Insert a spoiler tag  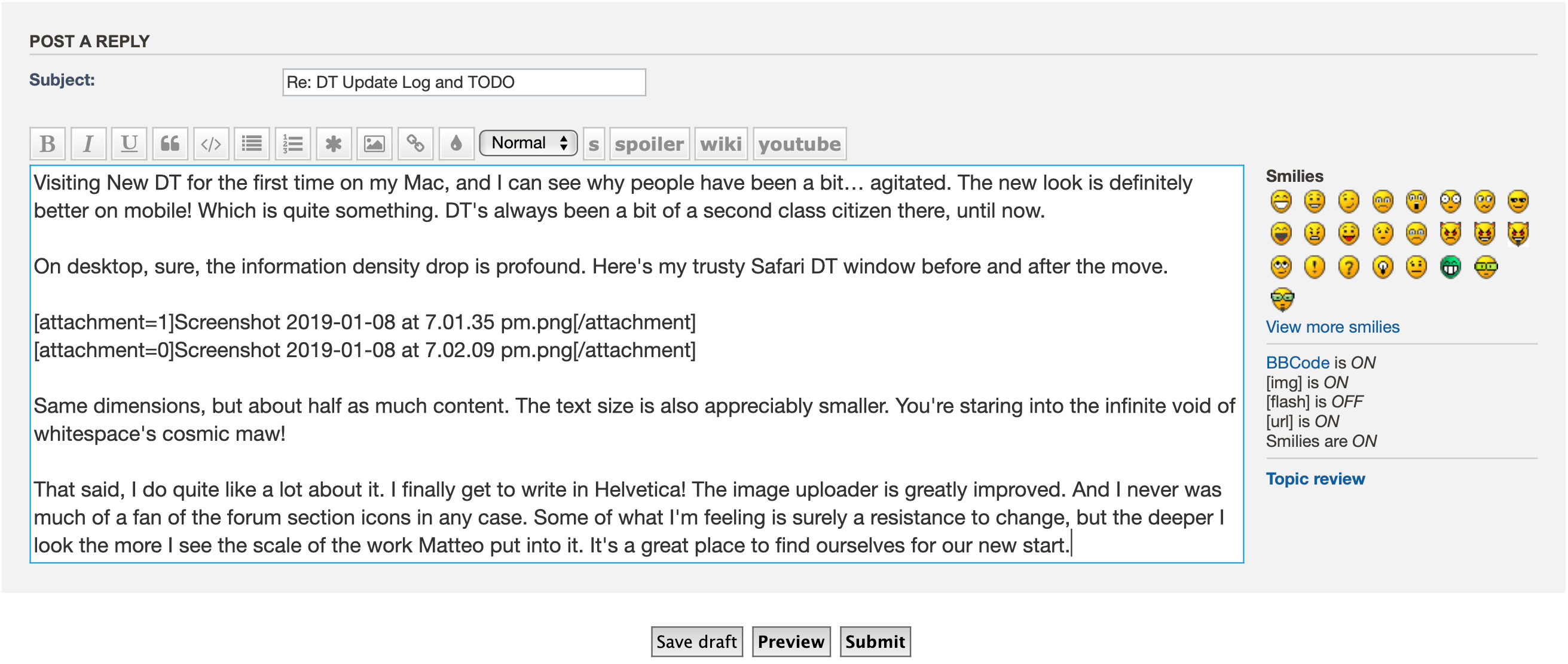pos(649,144)
